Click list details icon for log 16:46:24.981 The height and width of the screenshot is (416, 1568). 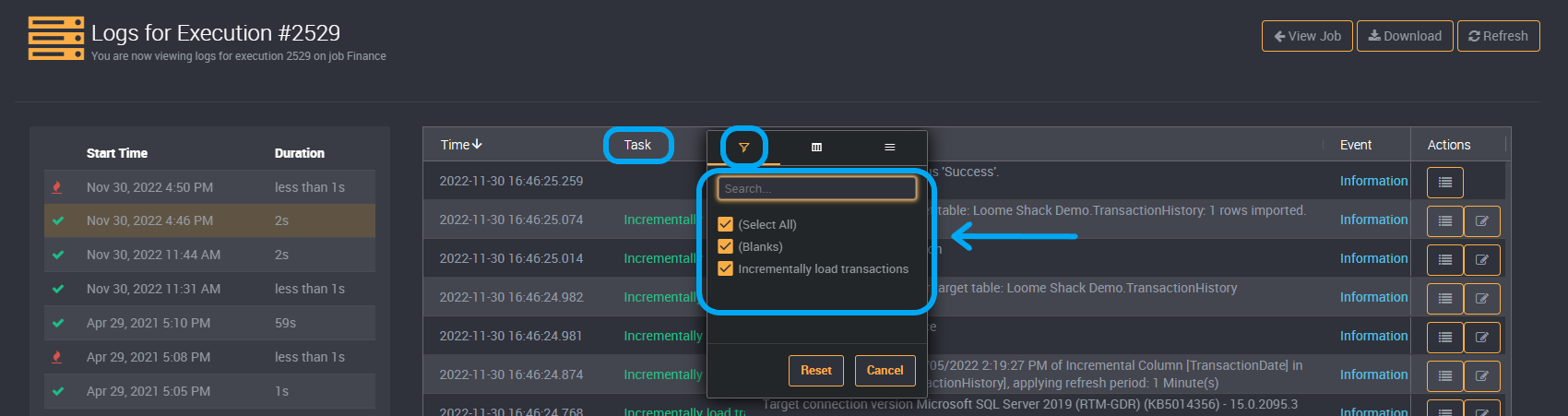[1445, 338]
